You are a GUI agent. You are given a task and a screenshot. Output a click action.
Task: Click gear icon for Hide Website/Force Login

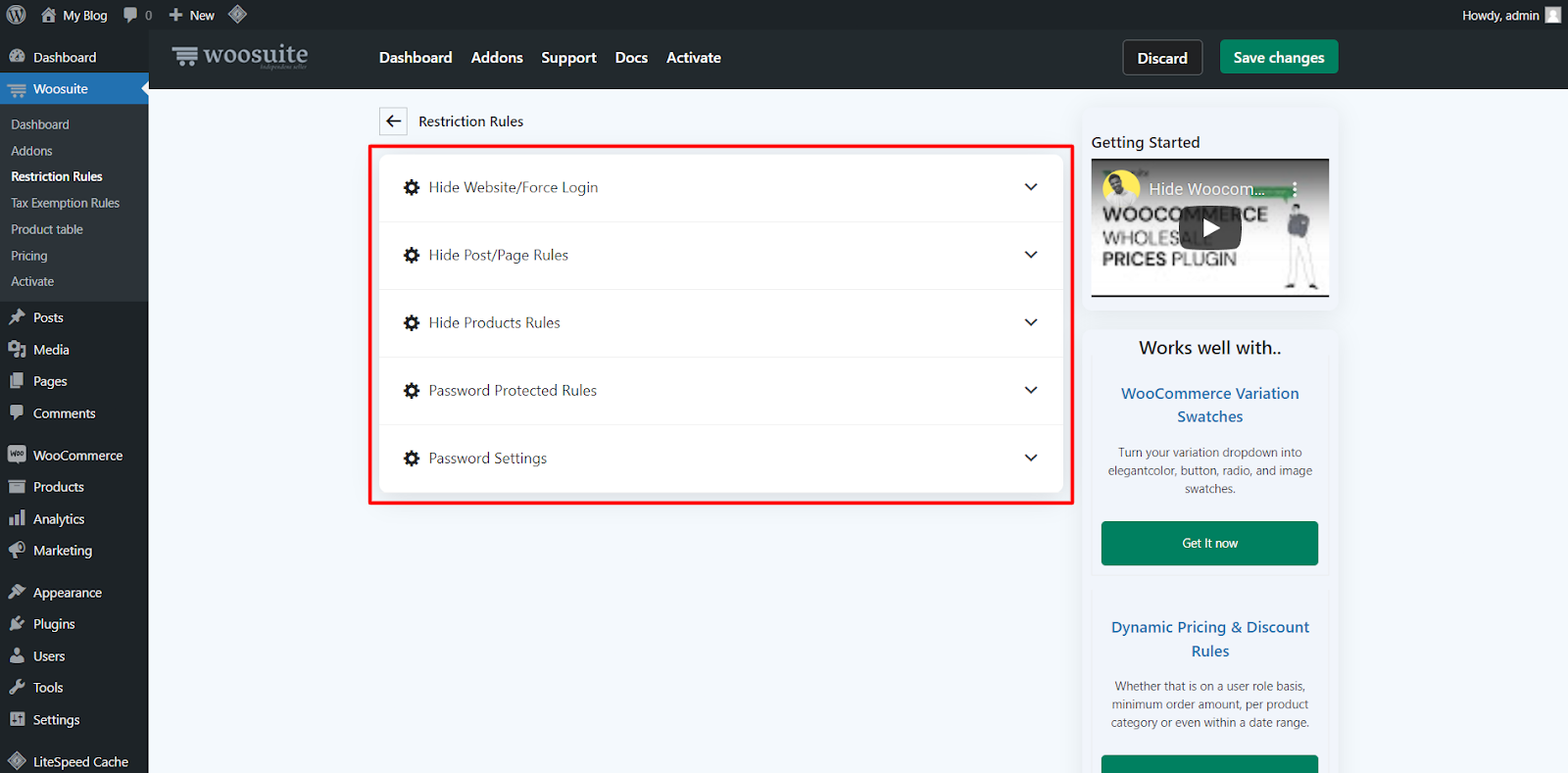click(412, 187)
